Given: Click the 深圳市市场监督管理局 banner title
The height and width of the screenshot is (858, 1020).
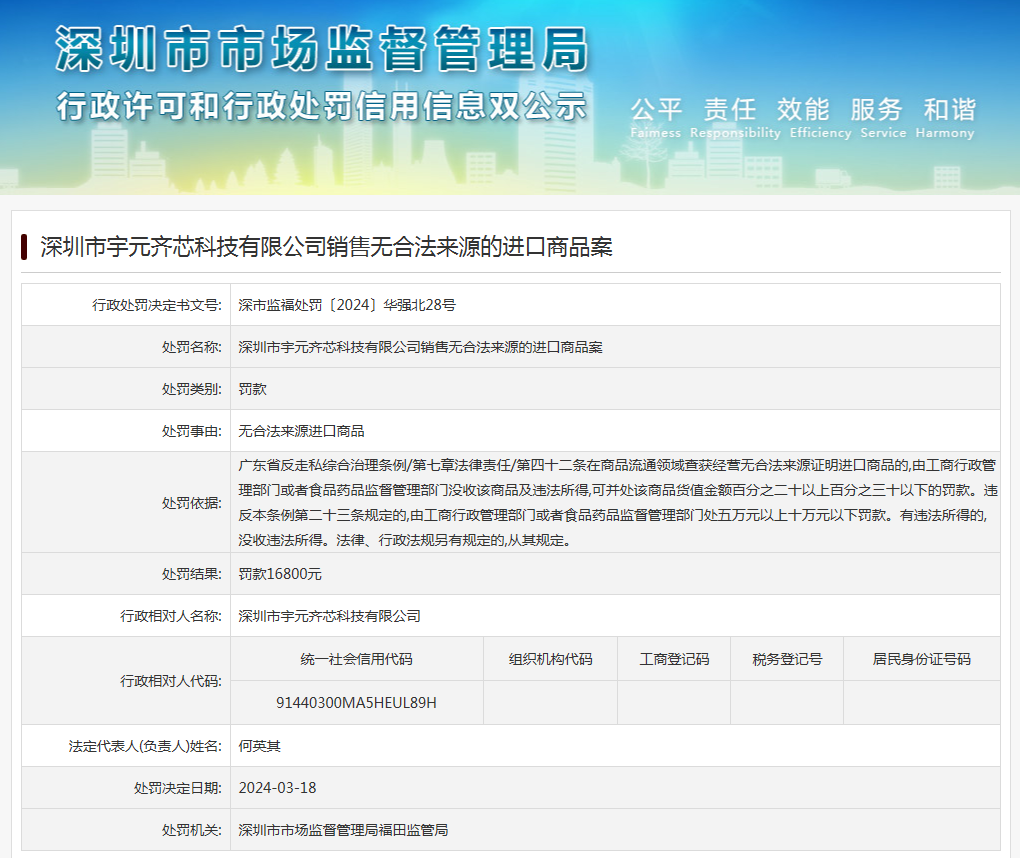Looking at the screenshot, I should [322, 49].
